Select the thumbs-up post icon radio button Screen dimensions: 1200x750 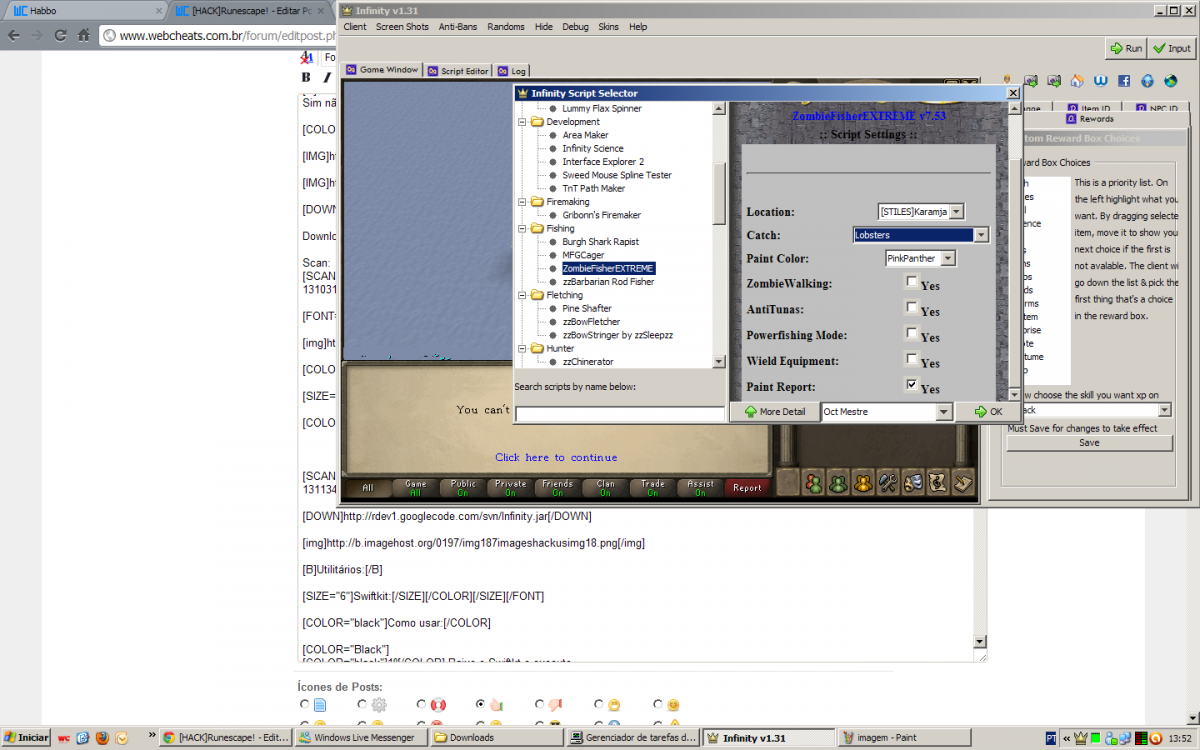point(481,705)
